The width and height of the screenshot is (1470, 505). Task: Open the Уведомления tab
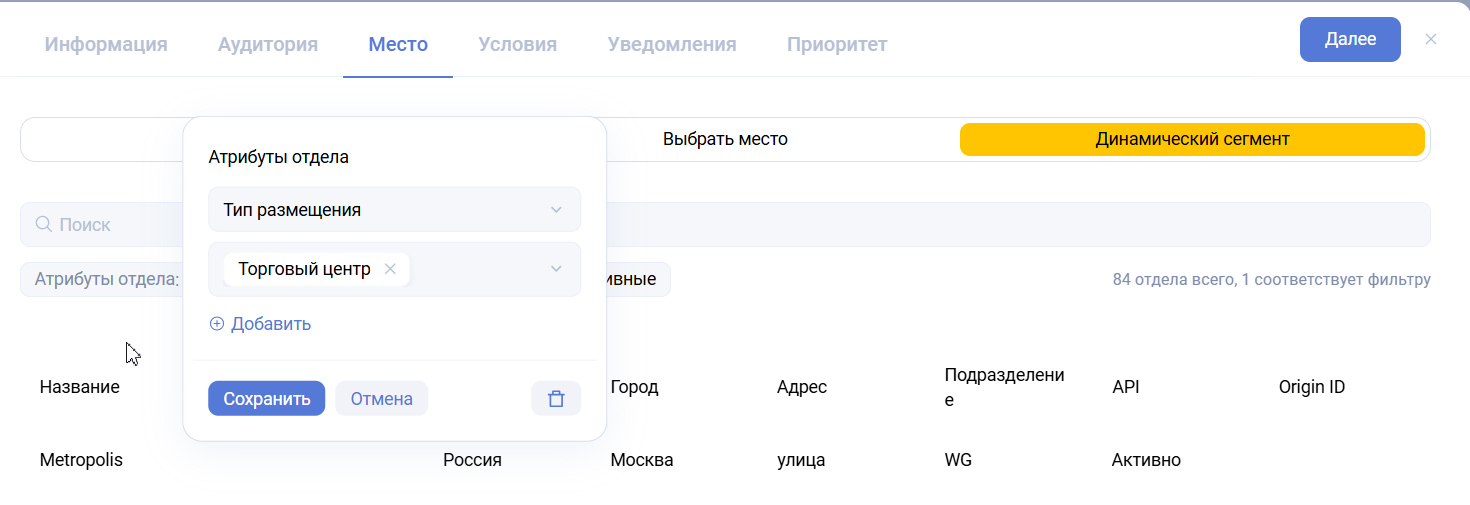[x=672, y=44]
